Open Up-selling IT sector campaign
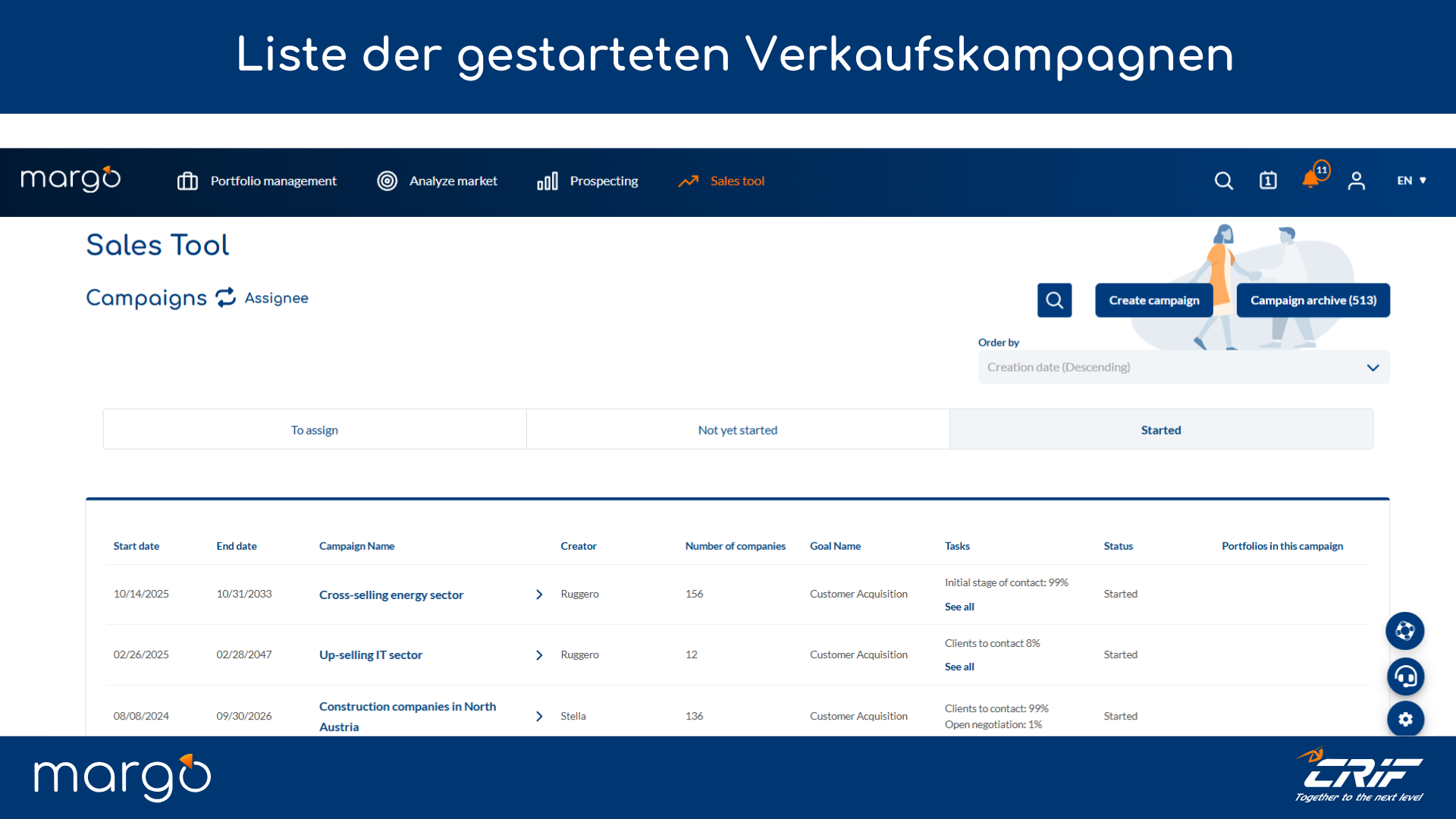Image resolution: width=1456 pixels, height=819 pixels. point(371,654)
